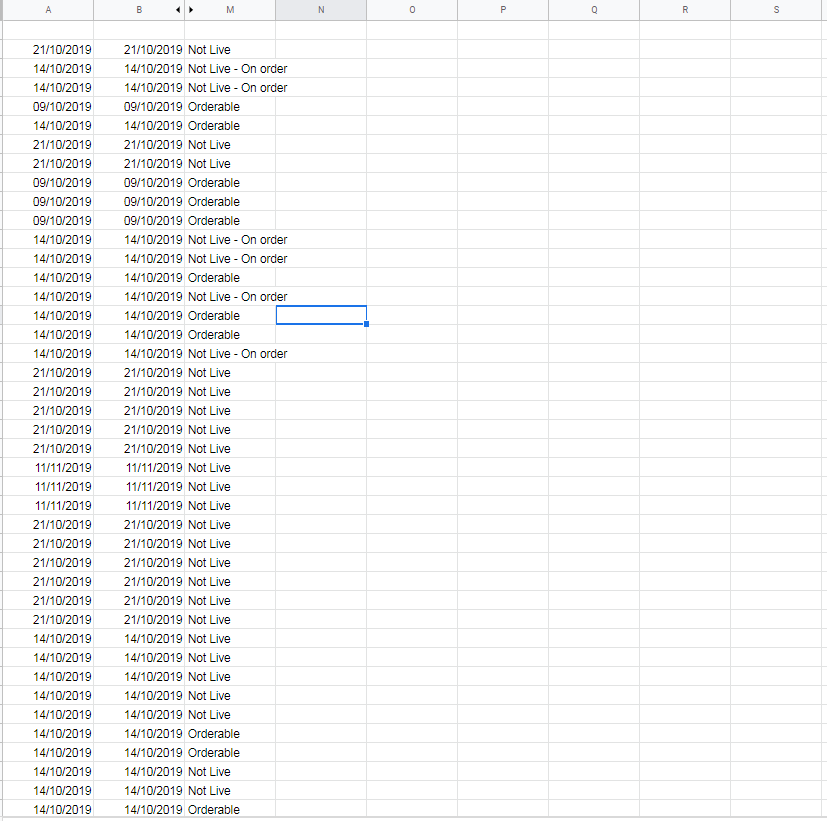Screen dimensions: 827x821
Task: Select the topmost '21/10/2019' cell in column A
Action: (x=62, y=49)
